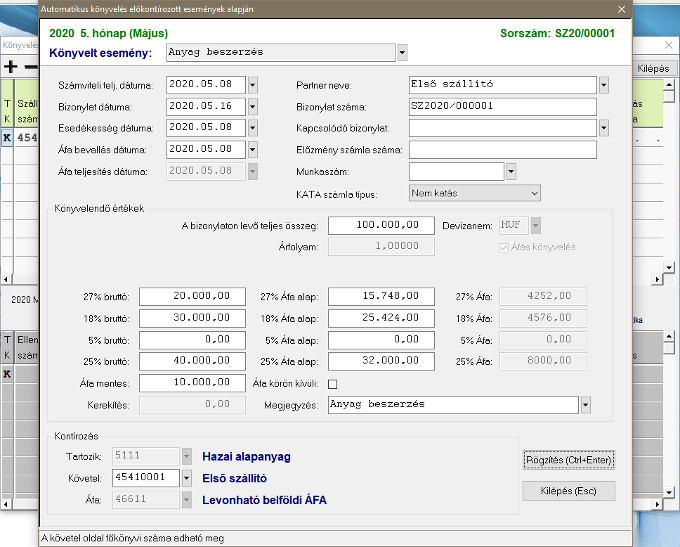The image size is (680, 547).
Task: Click into the Bizonylat száma field
Action: coord(502,106)
